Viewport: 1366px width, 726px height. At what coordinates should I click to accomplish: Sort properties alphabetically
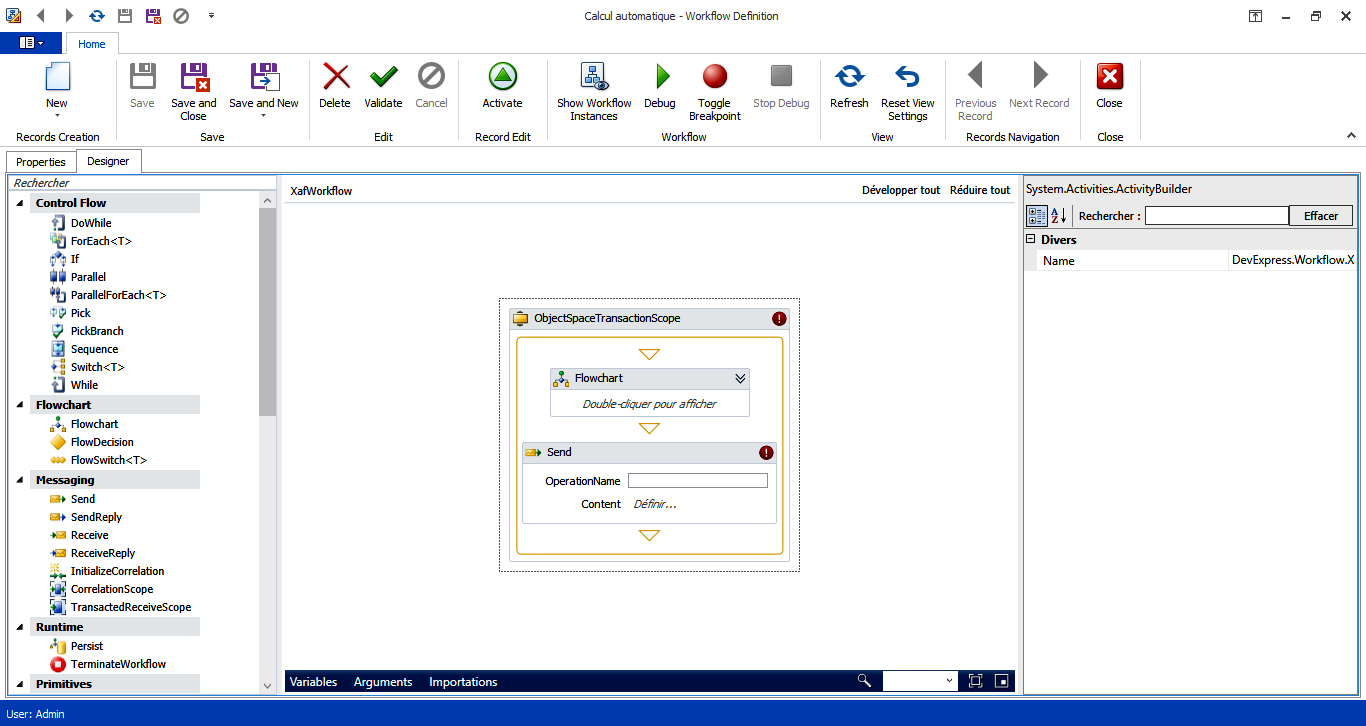click(1059, 215)
